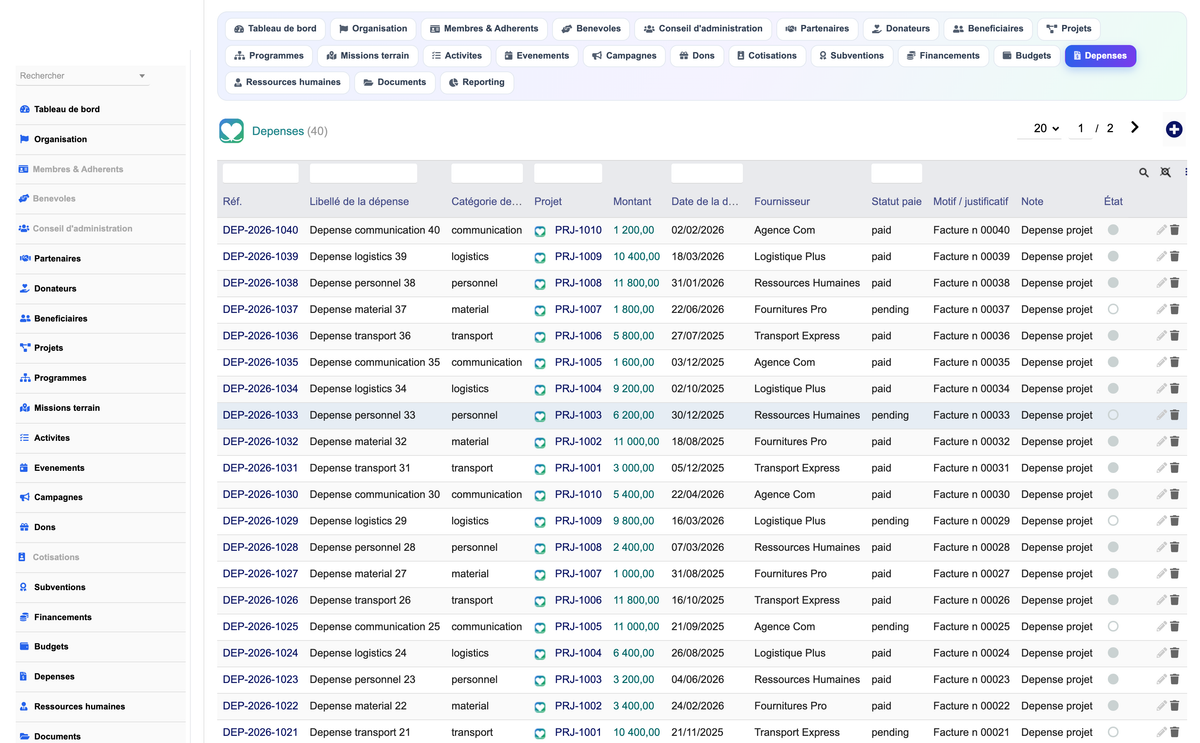Click 'Depense material 32' label
The height and width of the screenshot is (743, 1200).
click(x=358, y=442)
